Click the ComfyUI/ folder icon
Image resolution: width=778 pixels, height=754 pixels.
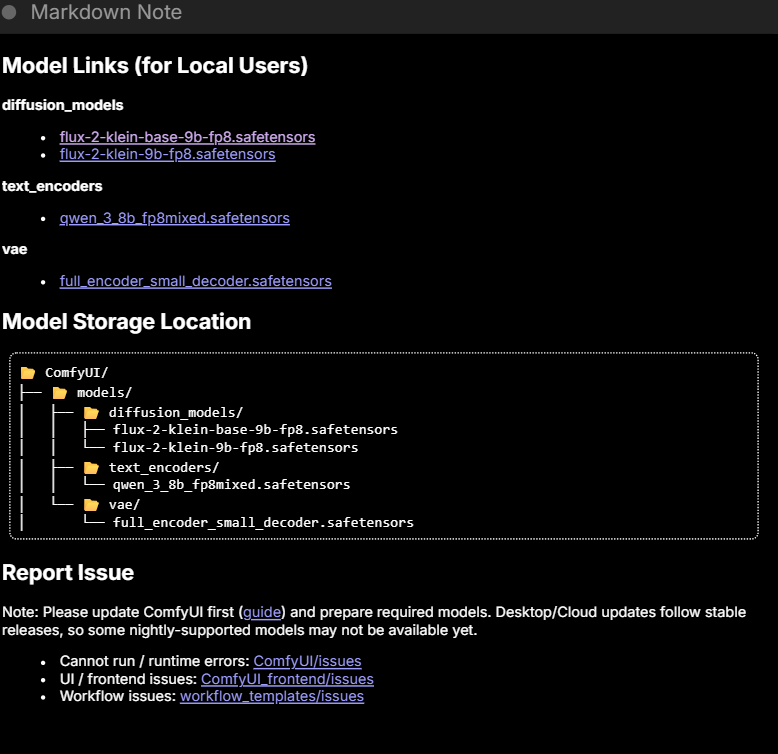point(28,373)
